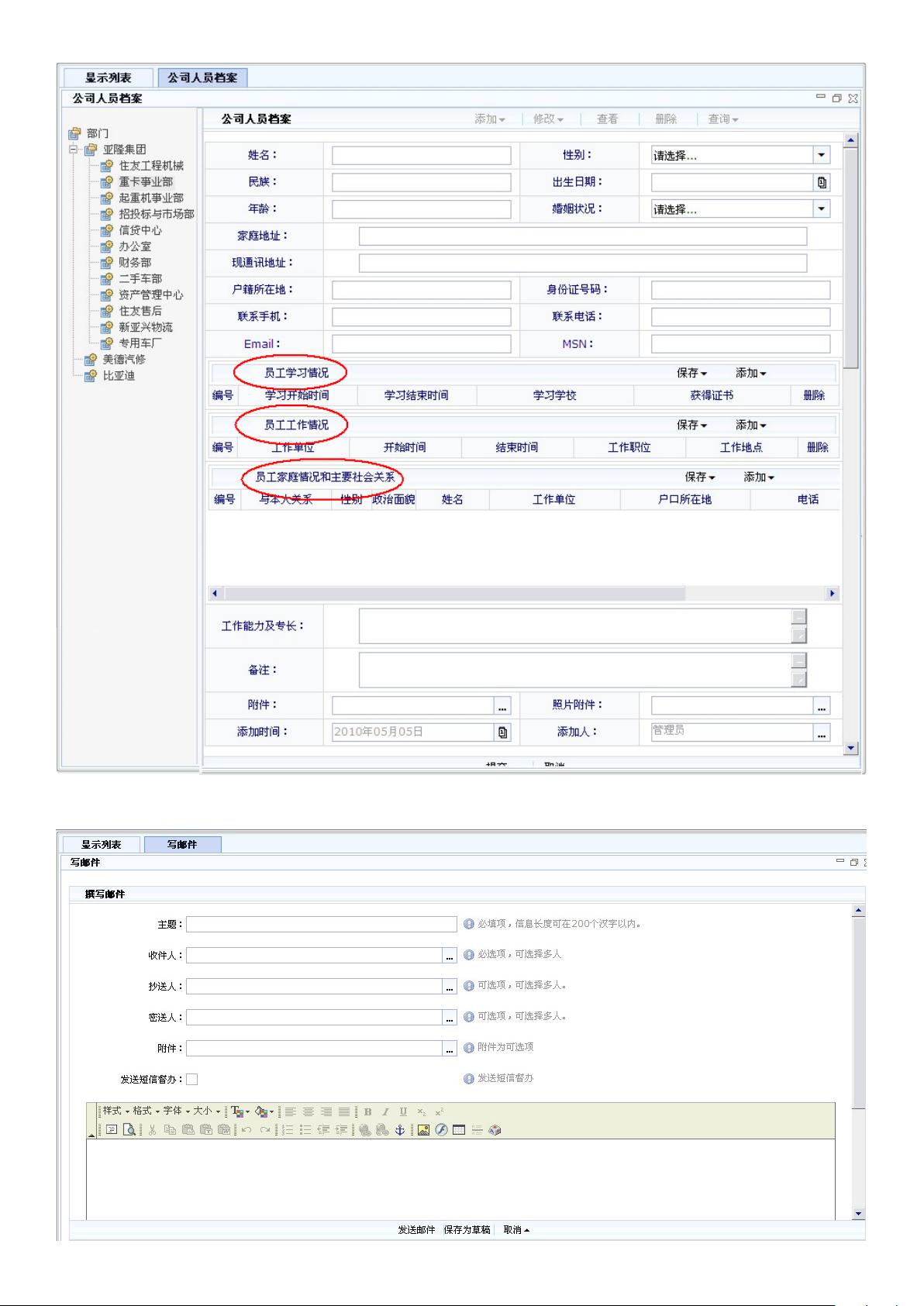Click the insert hyperlink icon
Viewport: 924px width, 1306px height.
[x=364, y=1130]
